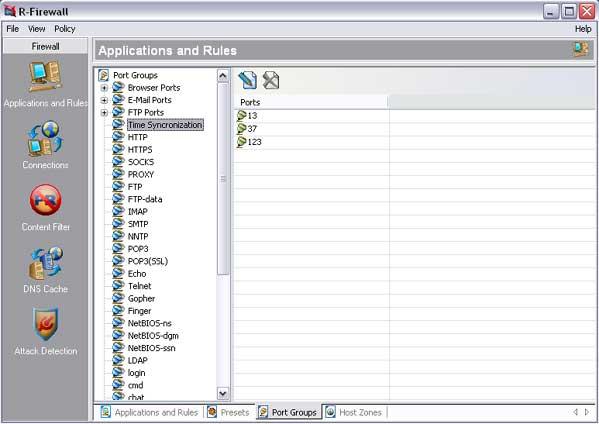Viewport: 599px width, 424px height.
Task: Click the E-Mail Ports group icon
Action: point(118,100)
